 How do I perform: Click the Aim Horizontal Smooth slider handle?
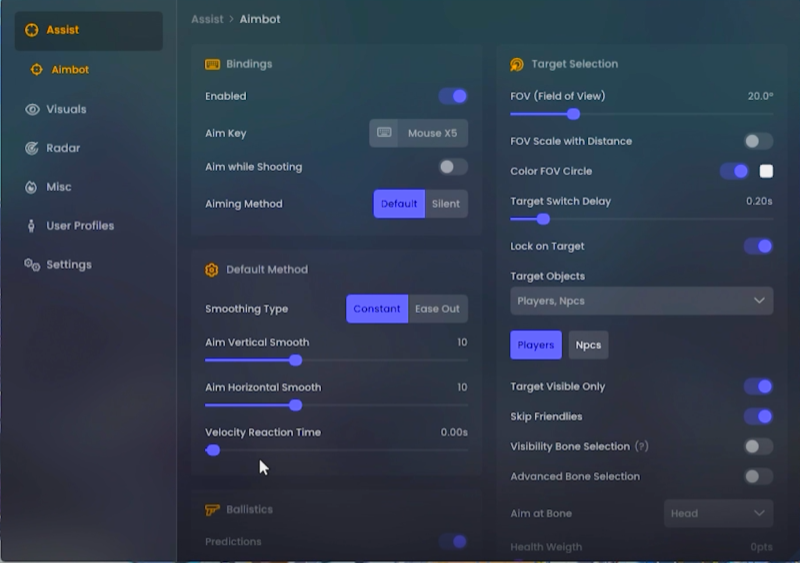click(295, 405)
